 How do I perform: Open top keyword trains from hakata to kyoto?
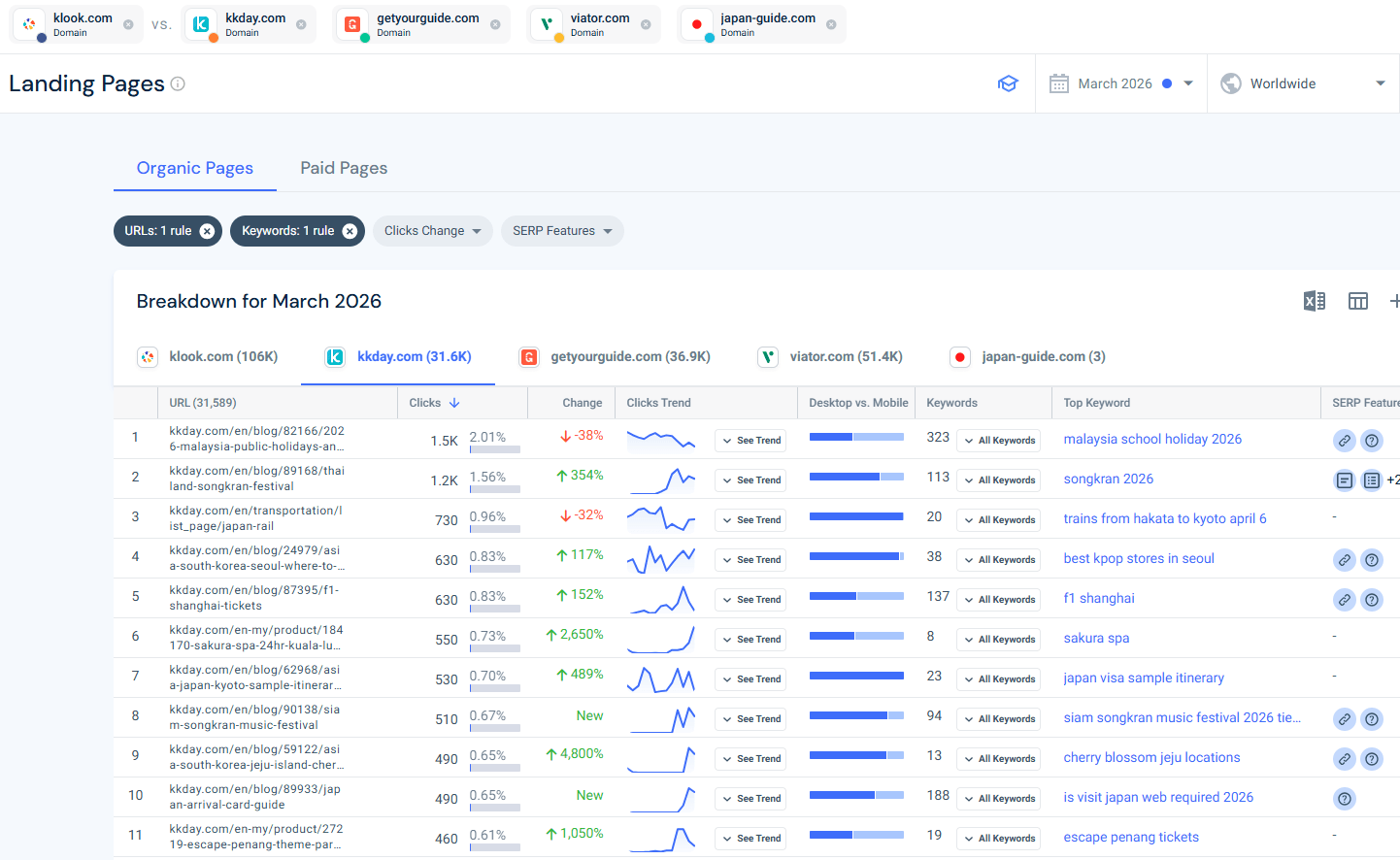tap(1165, 518)
